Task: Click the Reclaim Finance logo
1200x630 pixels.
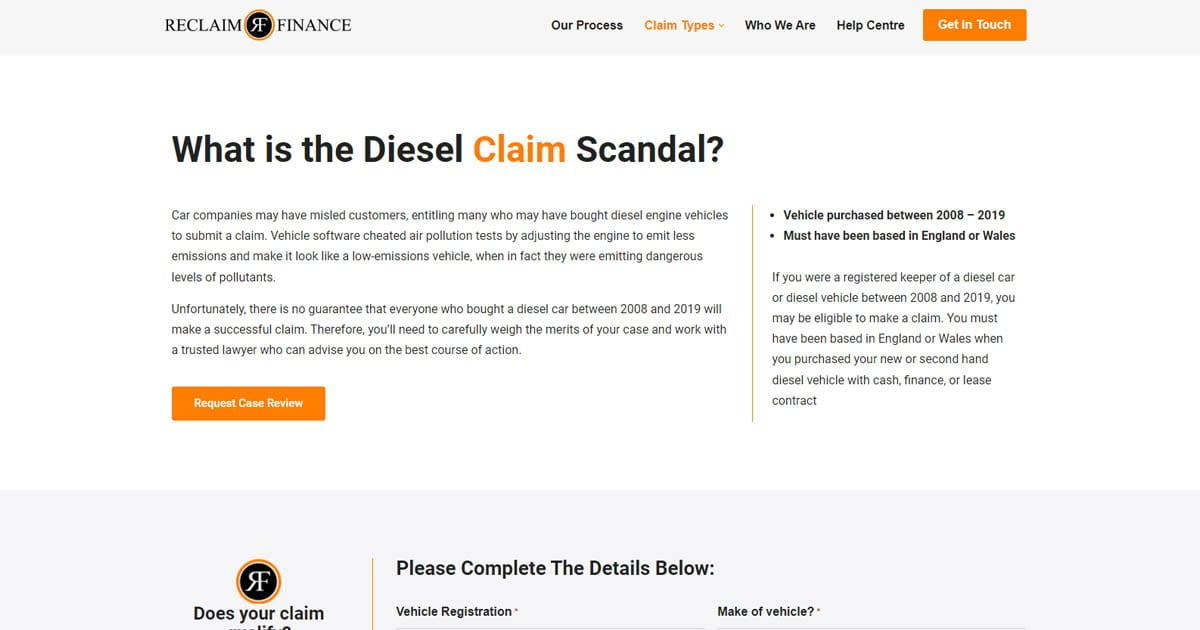Action: (x=257, y=24)
